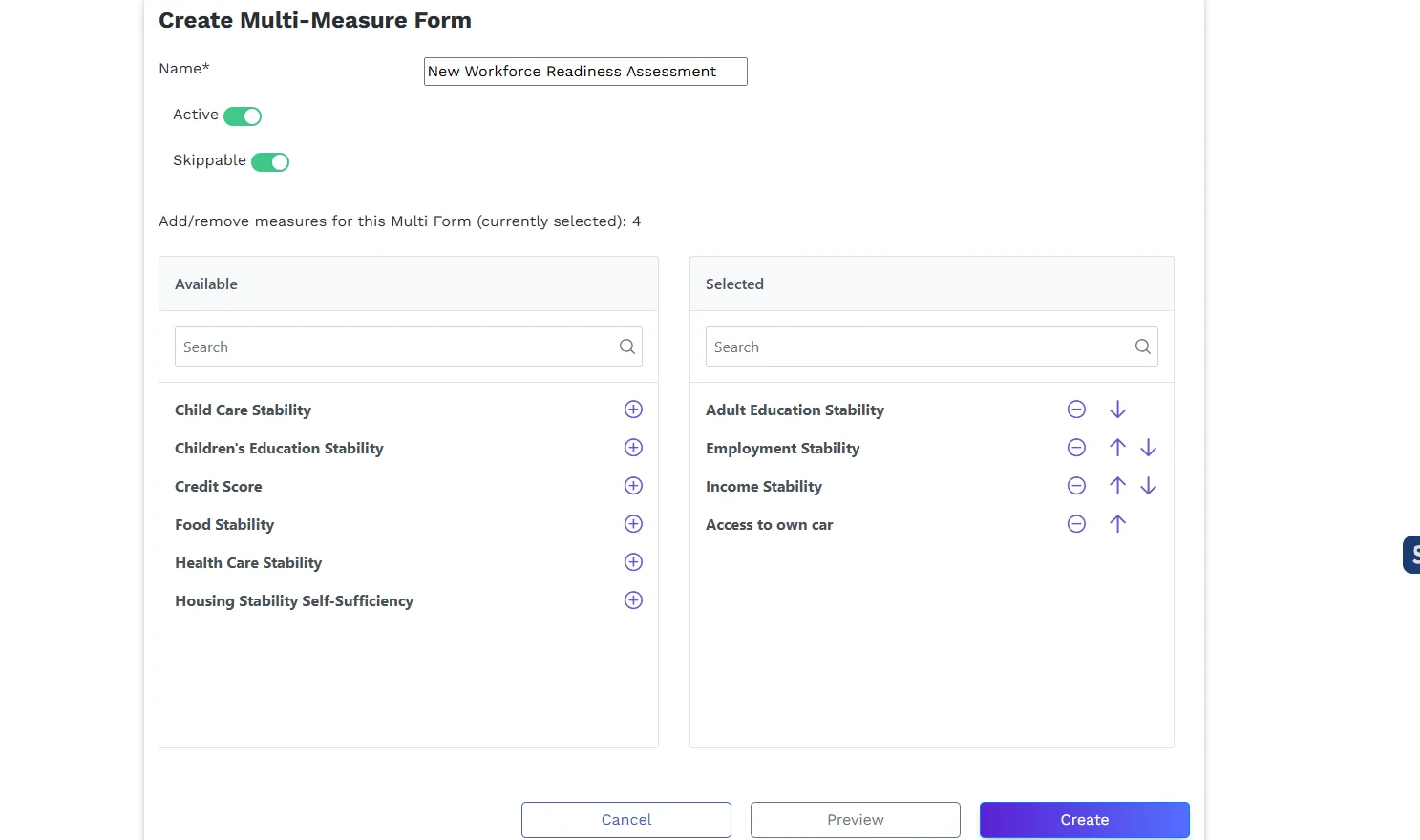Remove Adult Education Stability from selected
The width and height of the screenshot is (1420, 840).
(1076, 409)
